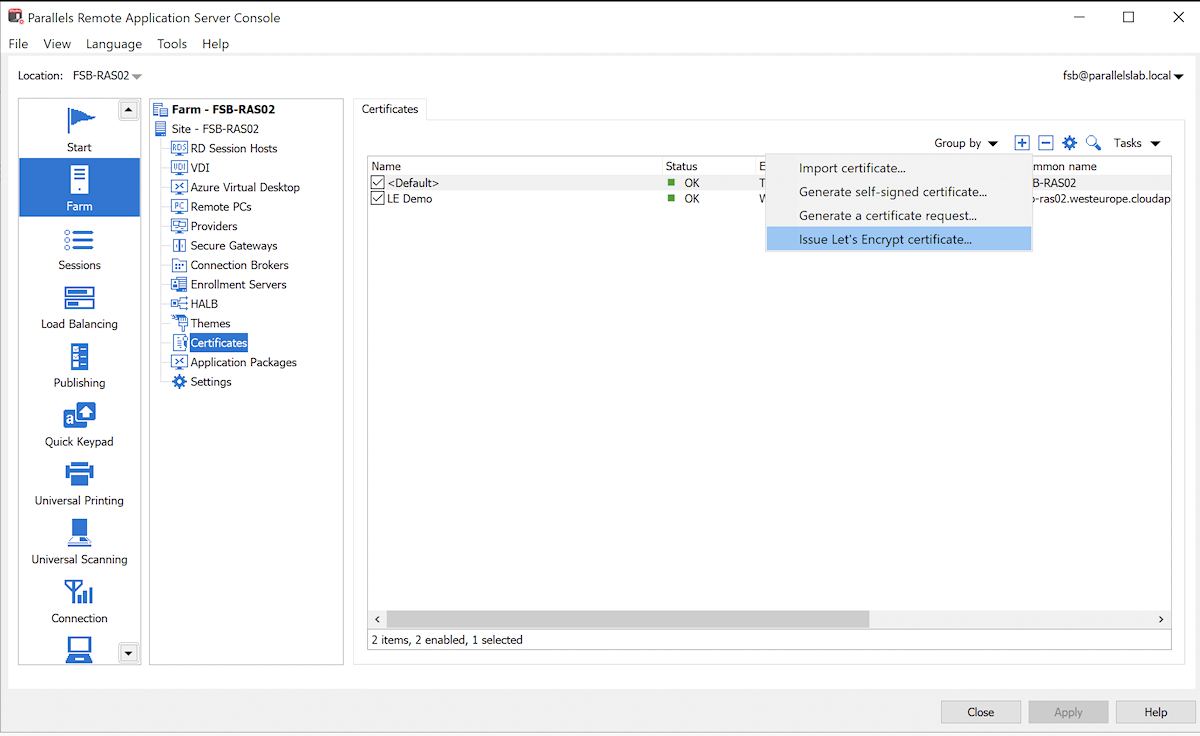The image size is (1200, 736).
Task: Click the VDI tree icon
Action: [180, 168]
